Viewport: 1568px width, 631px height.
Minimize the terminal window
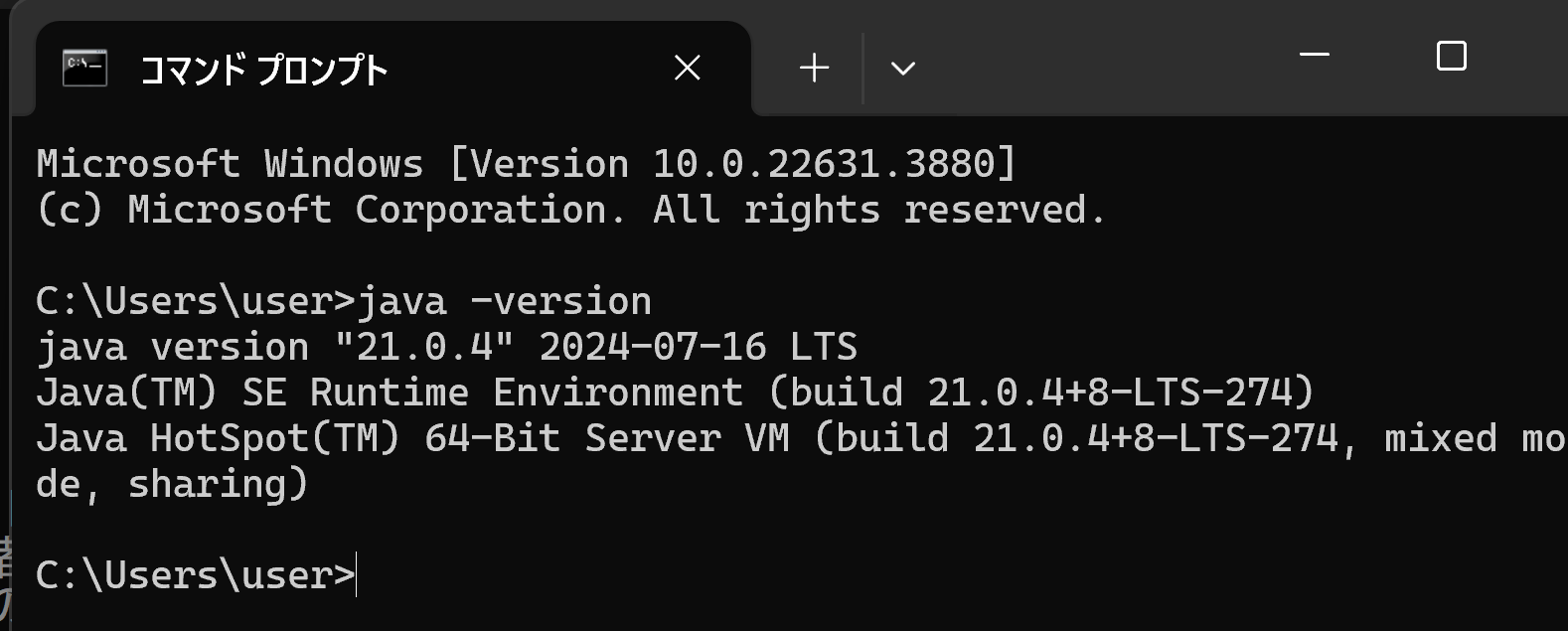(x=1315, y=56)
